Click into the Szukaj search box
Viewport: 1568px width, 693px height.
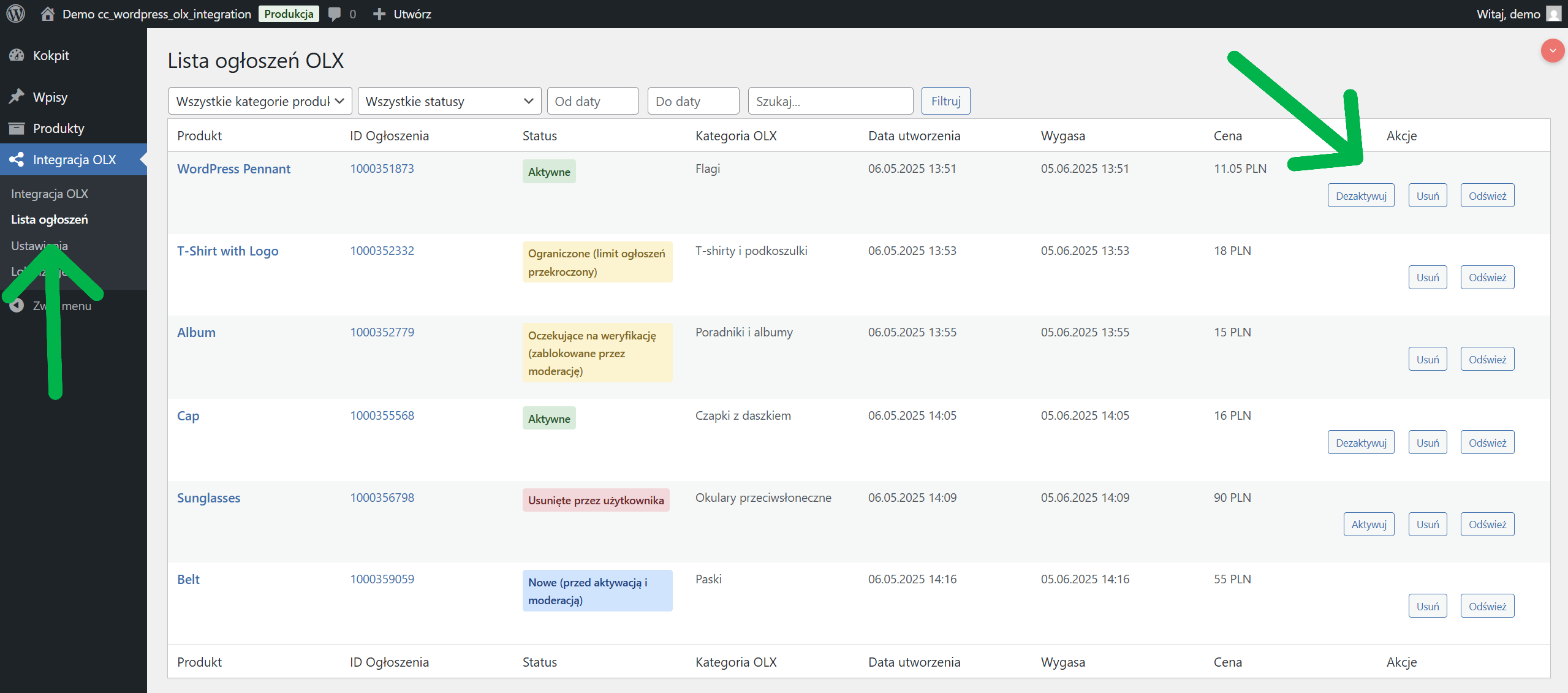point(830,101)
